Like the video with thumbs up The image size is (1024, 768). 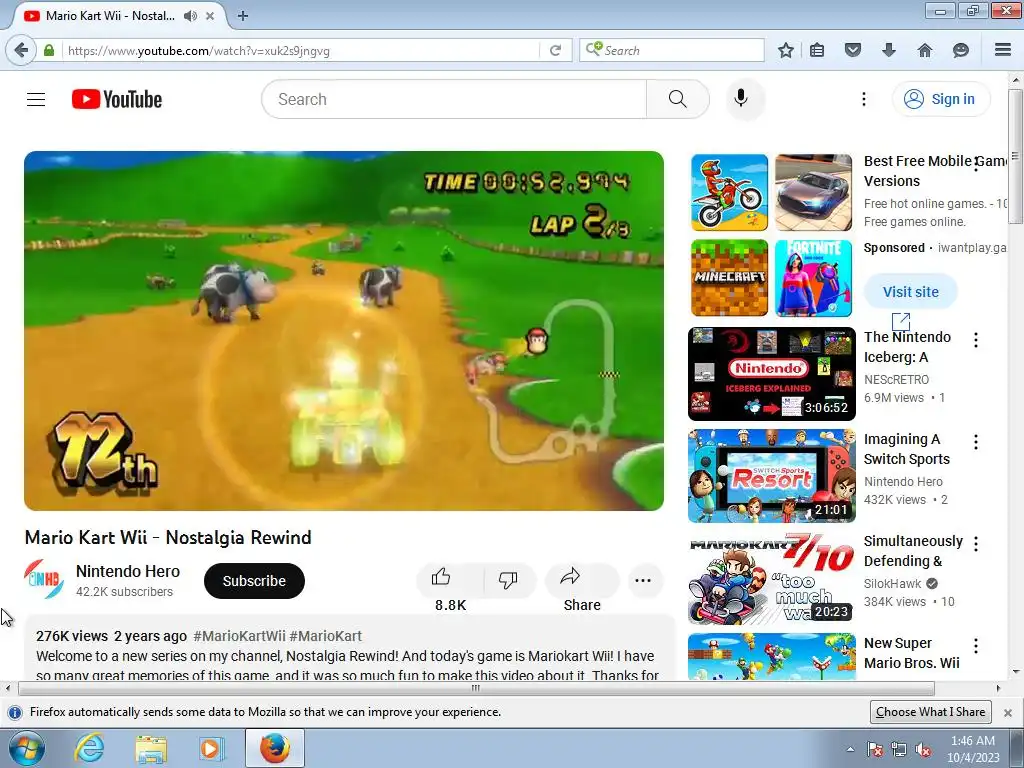(441, 577)
